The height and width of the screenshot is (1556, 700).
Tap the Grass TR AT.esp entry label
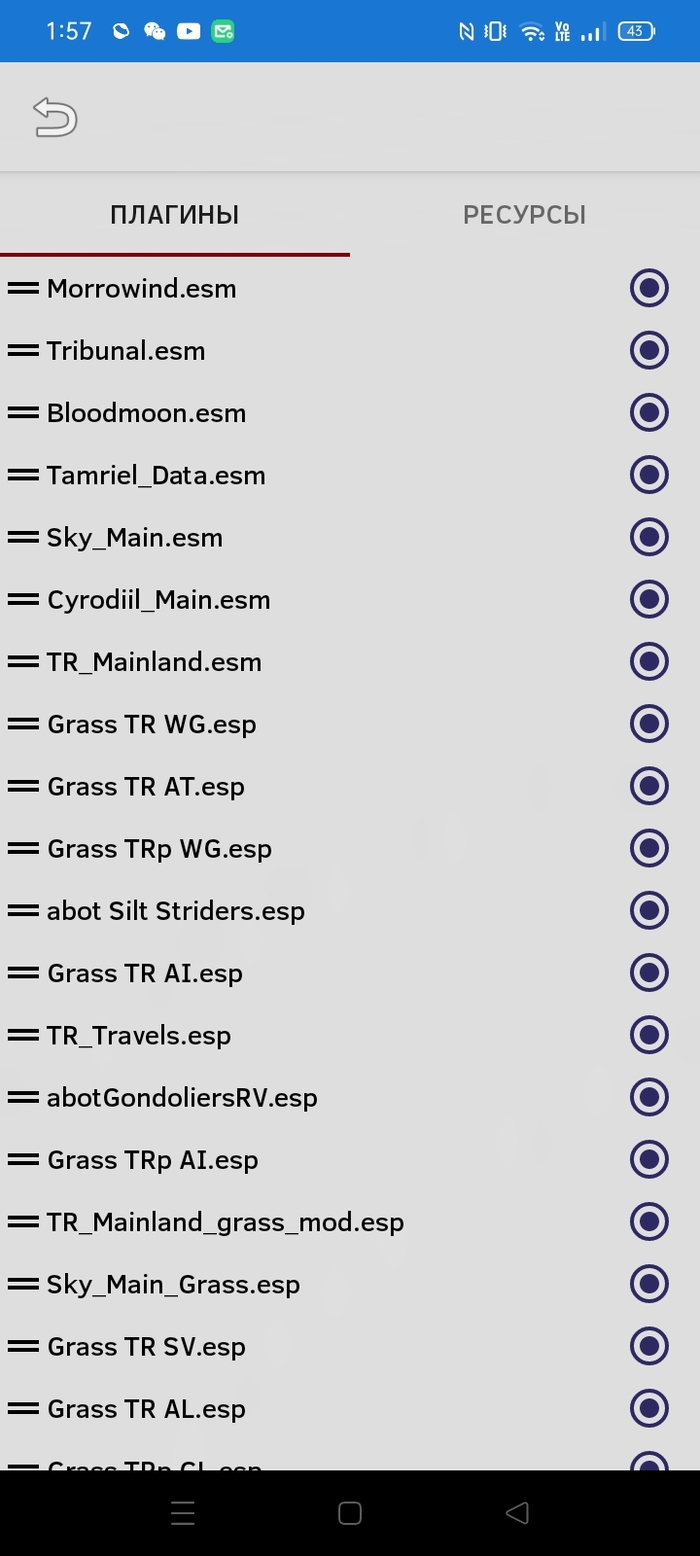click(x=146, y=787)
